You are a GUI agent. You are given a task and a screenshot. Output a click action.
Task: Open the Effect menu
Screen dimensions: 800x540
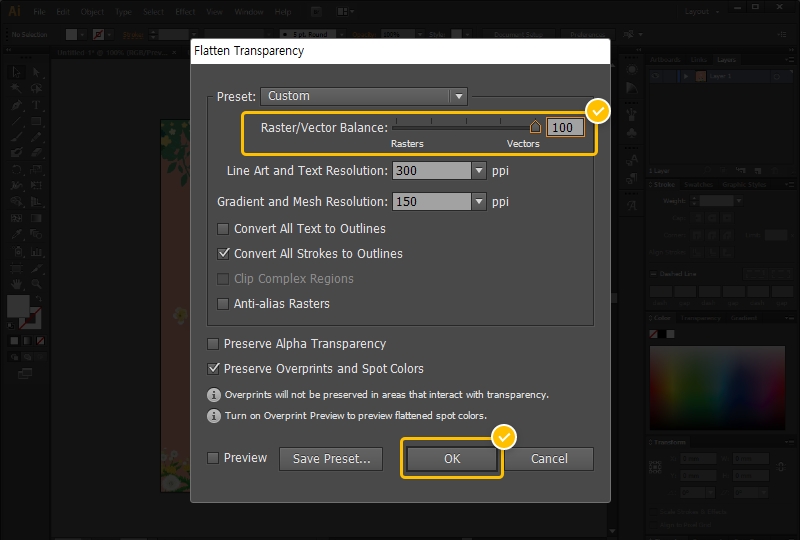[x=184, y=12]
